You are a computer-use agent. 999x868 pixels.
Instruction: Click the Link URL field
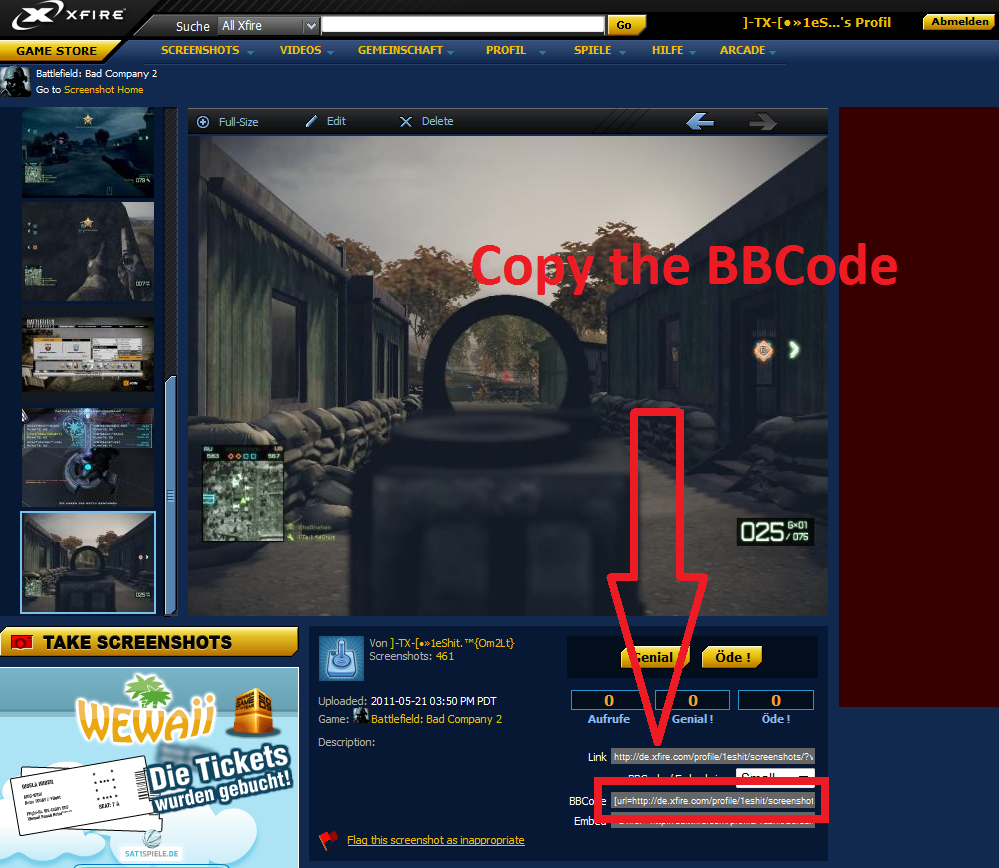click(712, 756)
